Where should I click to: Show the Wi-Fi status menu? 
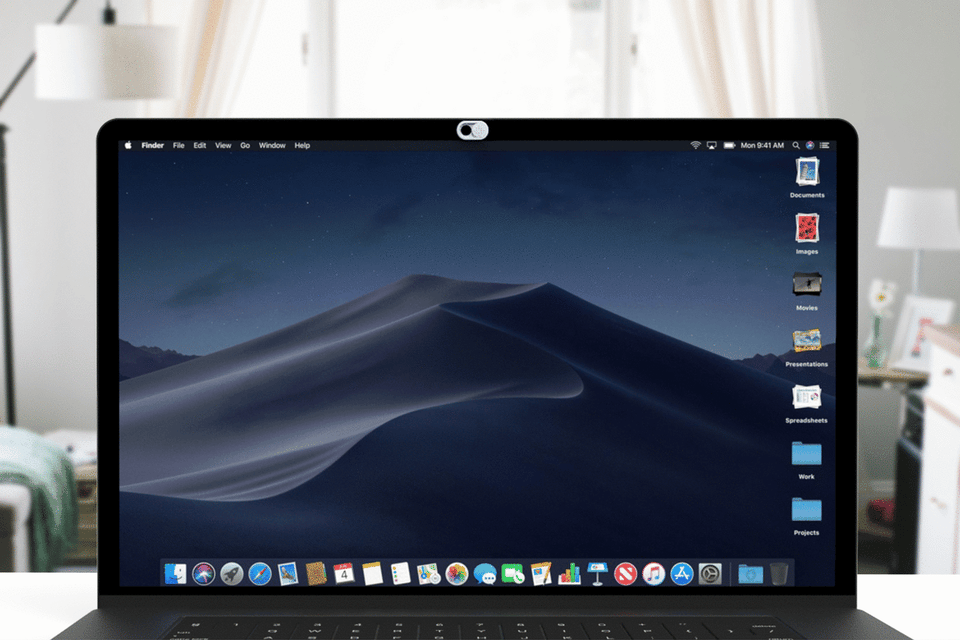coord(696,145)
